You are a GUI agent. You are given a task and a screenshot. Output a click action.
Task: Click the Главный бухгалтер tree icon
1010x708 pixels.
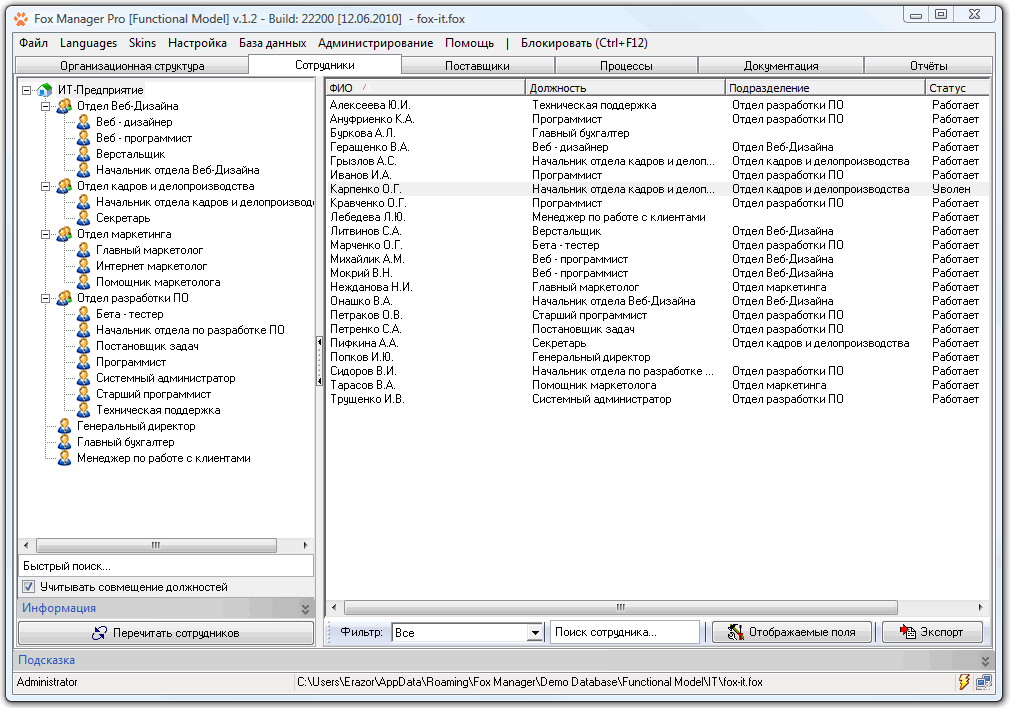(64, 442)
